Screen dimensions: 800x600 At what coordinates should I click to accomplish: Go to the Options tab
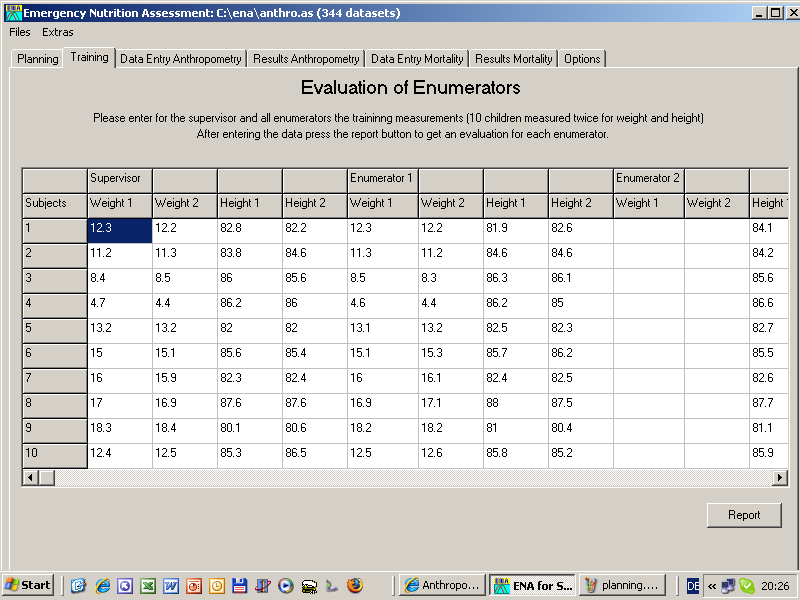click(x=582, y=59)
